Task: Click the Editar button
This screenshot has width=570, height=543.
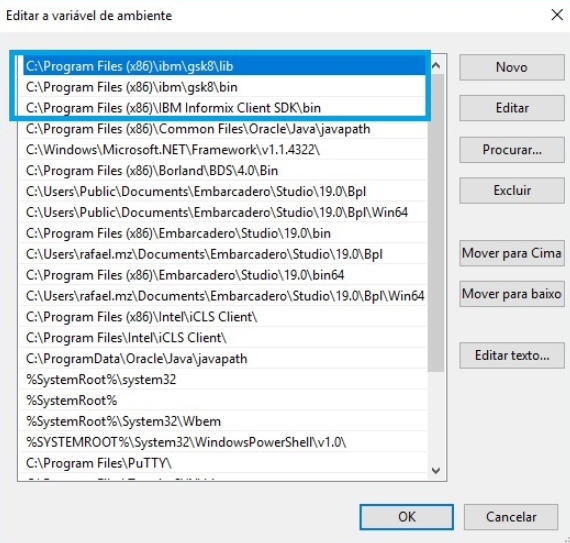Action: point(511,108)
